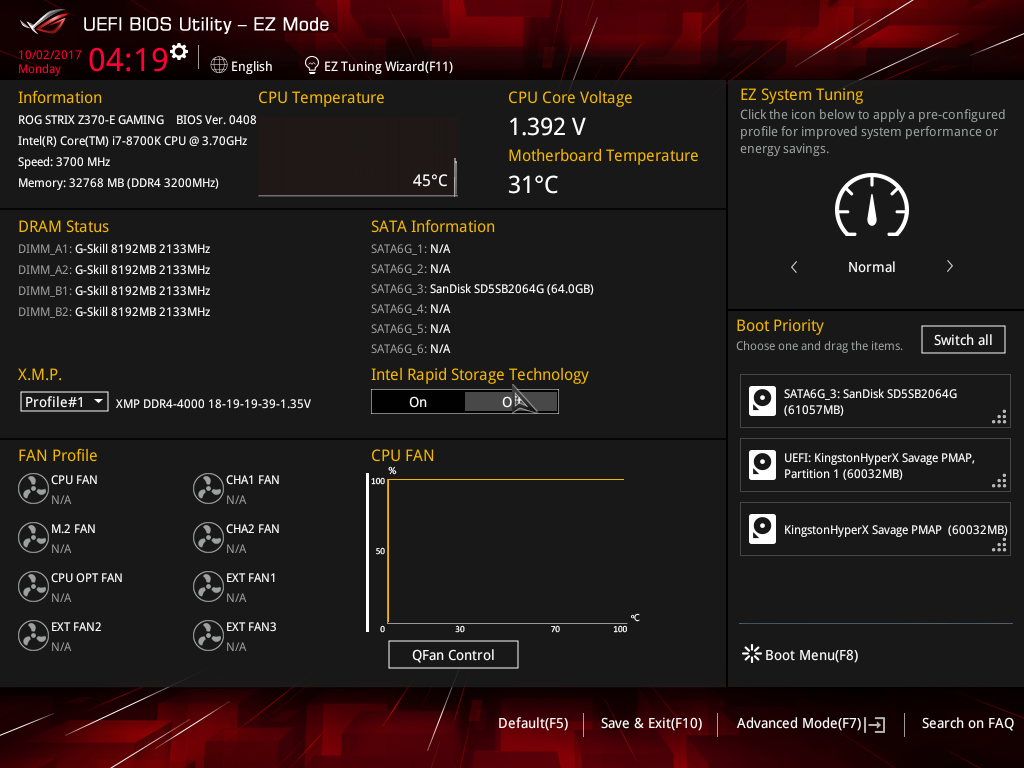The image size is (1024, 768).
Task: Click Intel Core i7-8700K CPU line
Action: [x=133, y=140]
